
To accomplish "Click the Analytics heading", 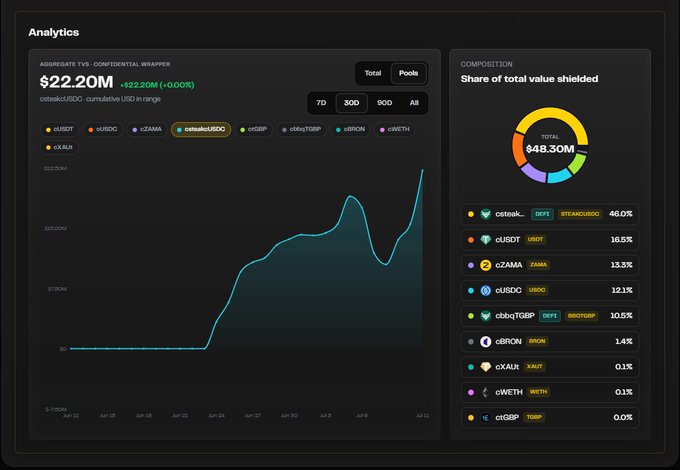I will [x=54, y=32].
